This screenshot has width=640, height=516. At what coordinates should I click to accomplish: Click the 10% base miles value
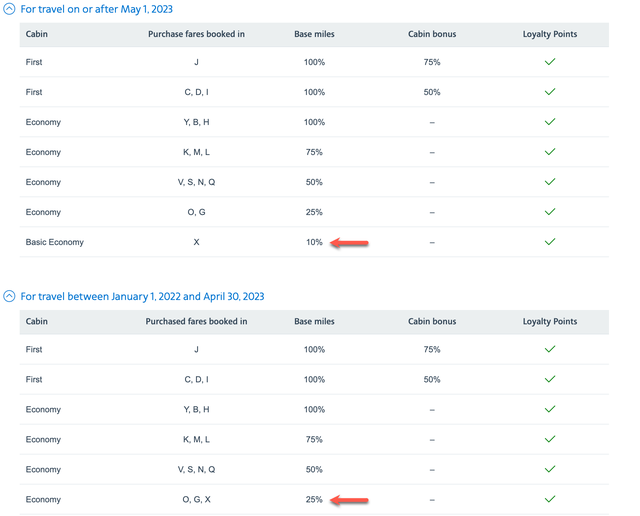[314, 242]
